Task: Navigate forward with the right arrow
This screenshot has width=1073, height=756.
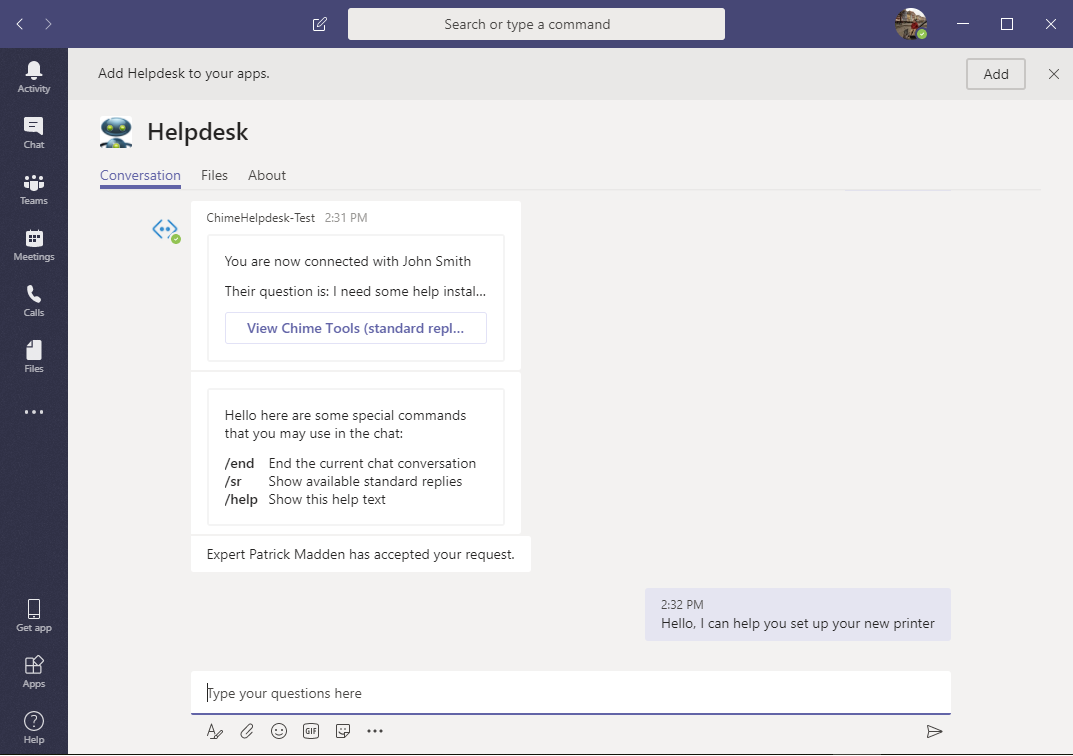Action: click(48, 24)
